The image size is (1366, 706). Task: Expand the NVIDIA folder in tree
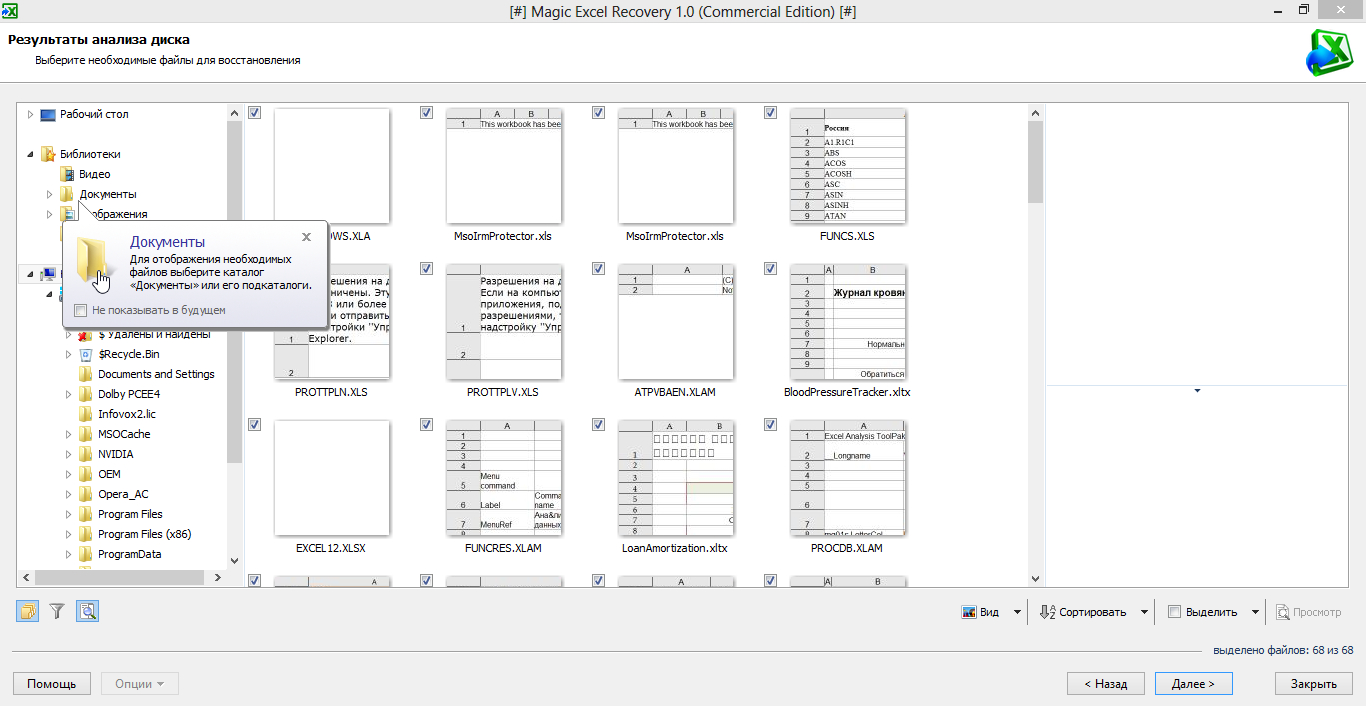(69, 454)
